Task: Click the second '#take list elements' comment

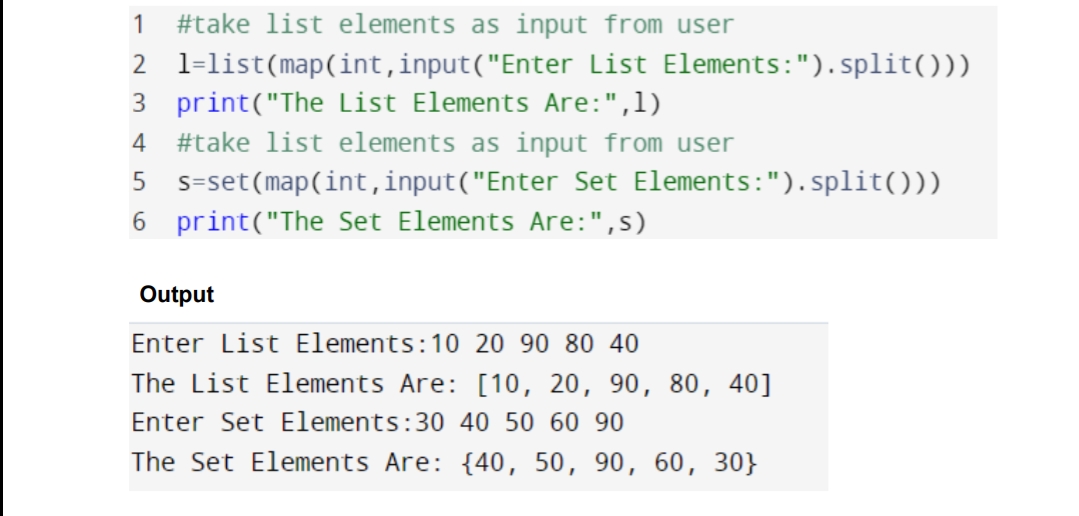Action: [456, 143]
